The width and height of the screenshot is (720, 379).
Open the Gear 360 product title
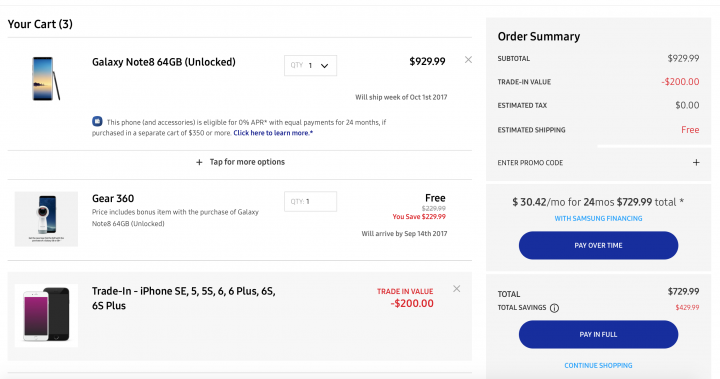coord(113,198)
